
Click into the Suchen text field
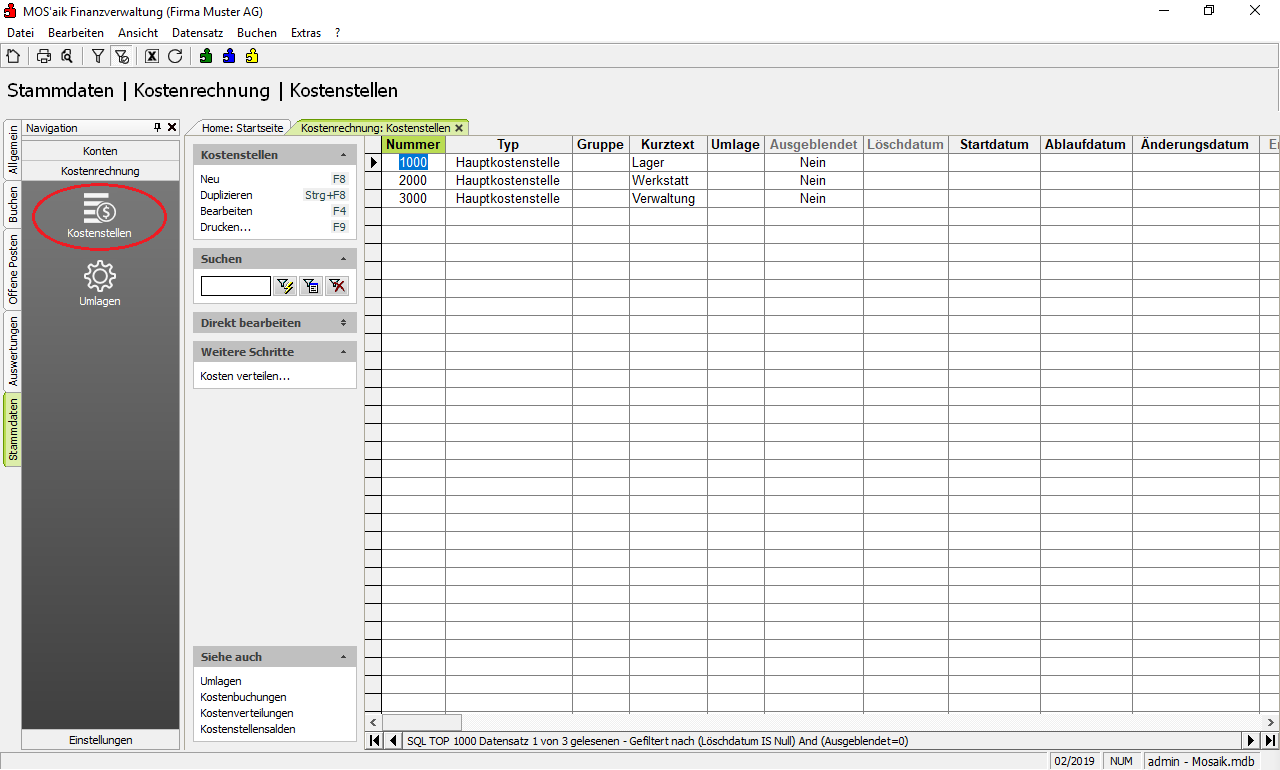click(x=235, y=286)
